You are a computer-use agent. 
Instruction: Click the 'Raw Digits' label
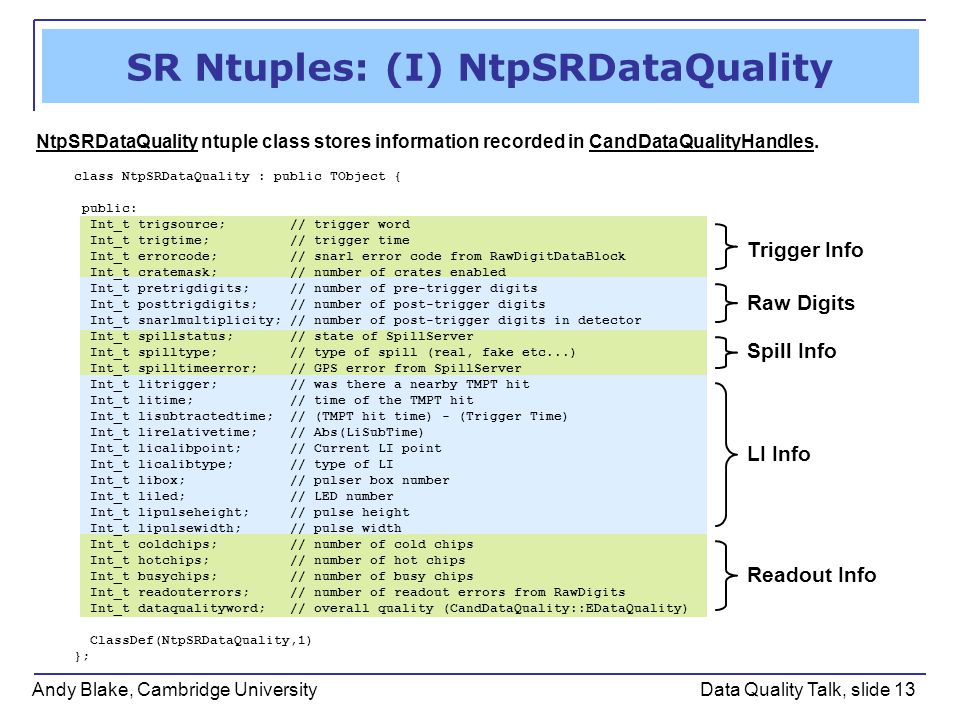(x=801, y=303)
